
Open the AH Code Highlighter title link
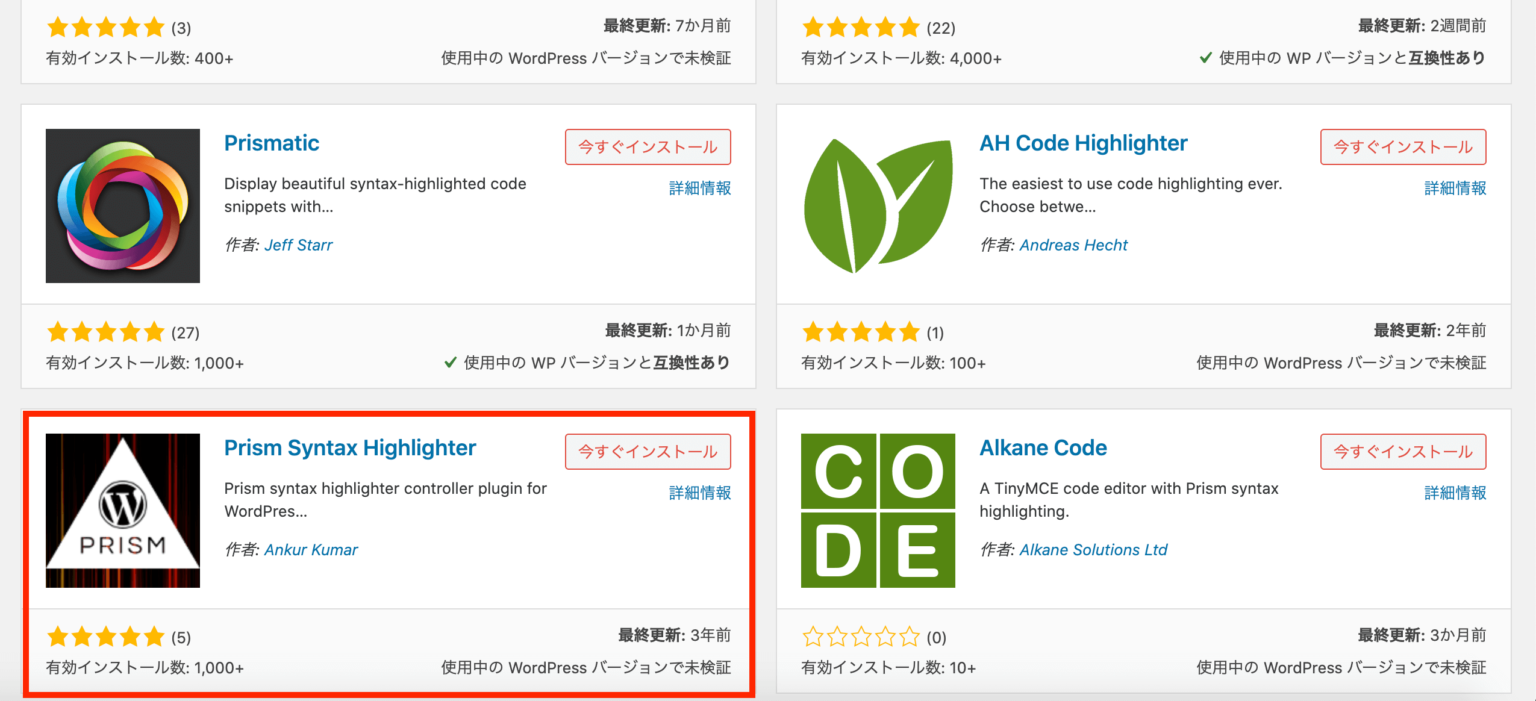click(x=1083, y=143)
